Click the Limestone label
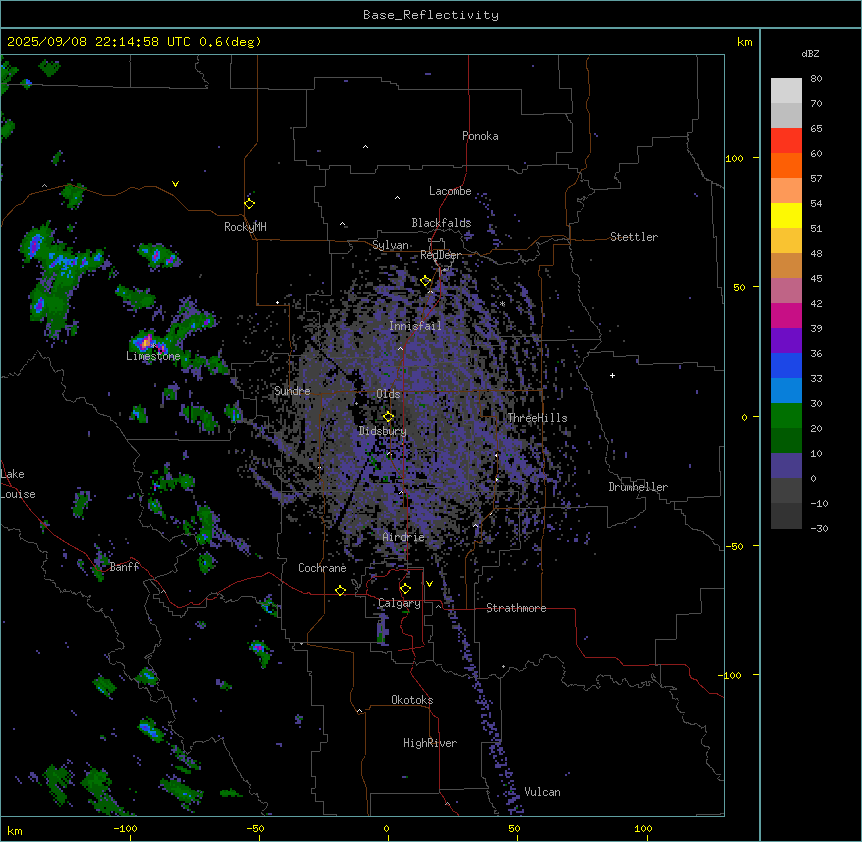The height and width of the screenshot is (842, 862). pyautogui.click(x=153, y=356)
